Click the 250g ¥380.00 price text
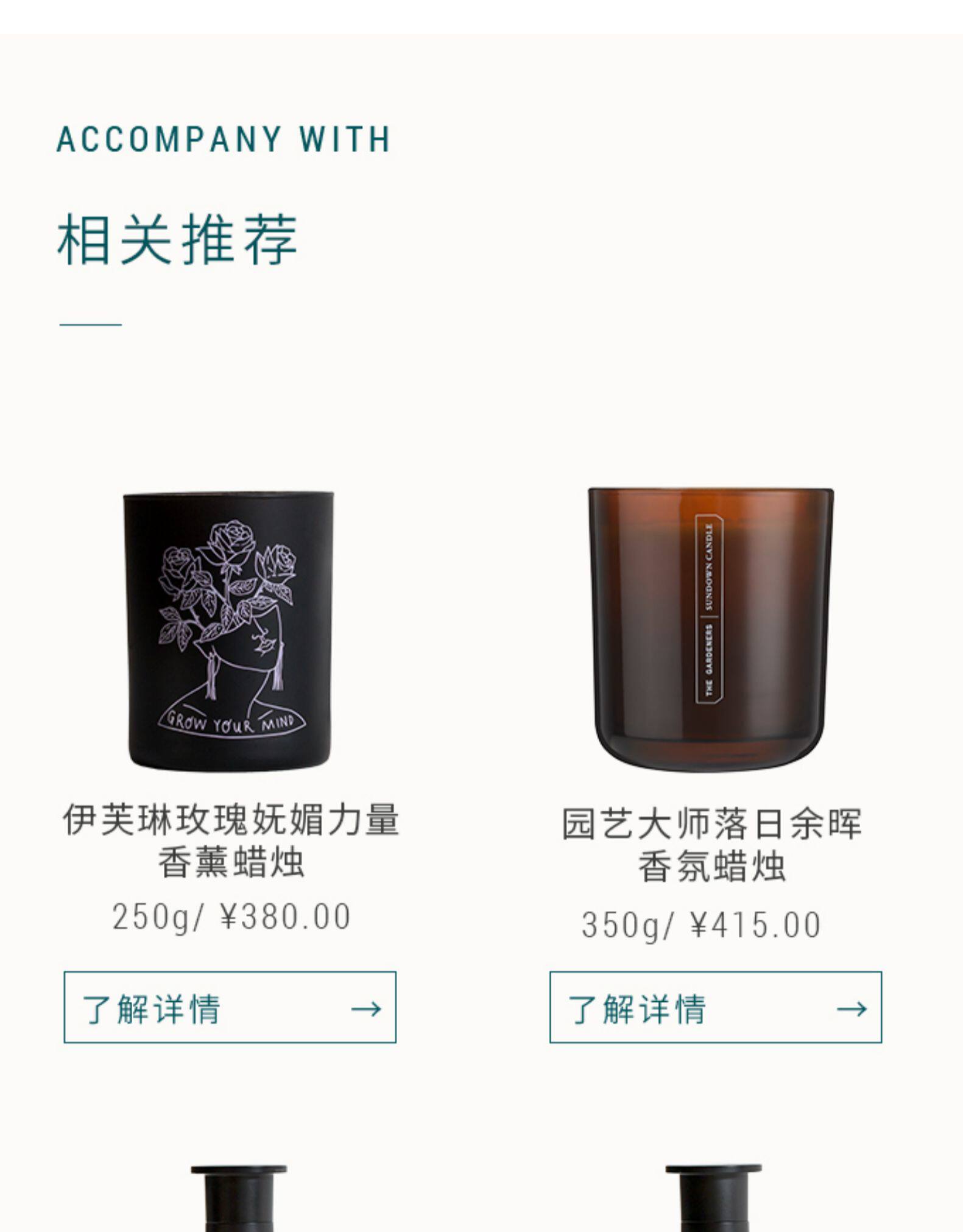This screenshot has width=963, height=1232. pyautogui.click(x=231, y=917)
